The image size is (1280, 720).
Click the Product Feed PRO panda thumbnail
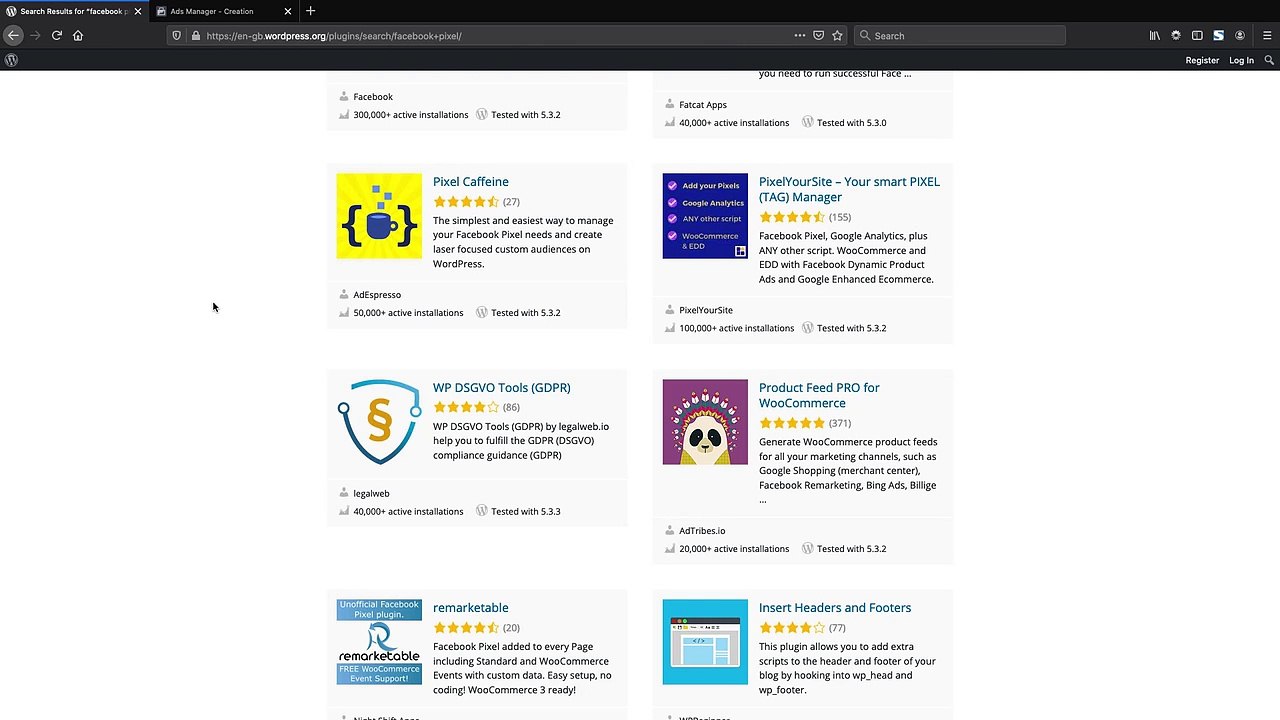pyautogui.click(x=705, y=422)
